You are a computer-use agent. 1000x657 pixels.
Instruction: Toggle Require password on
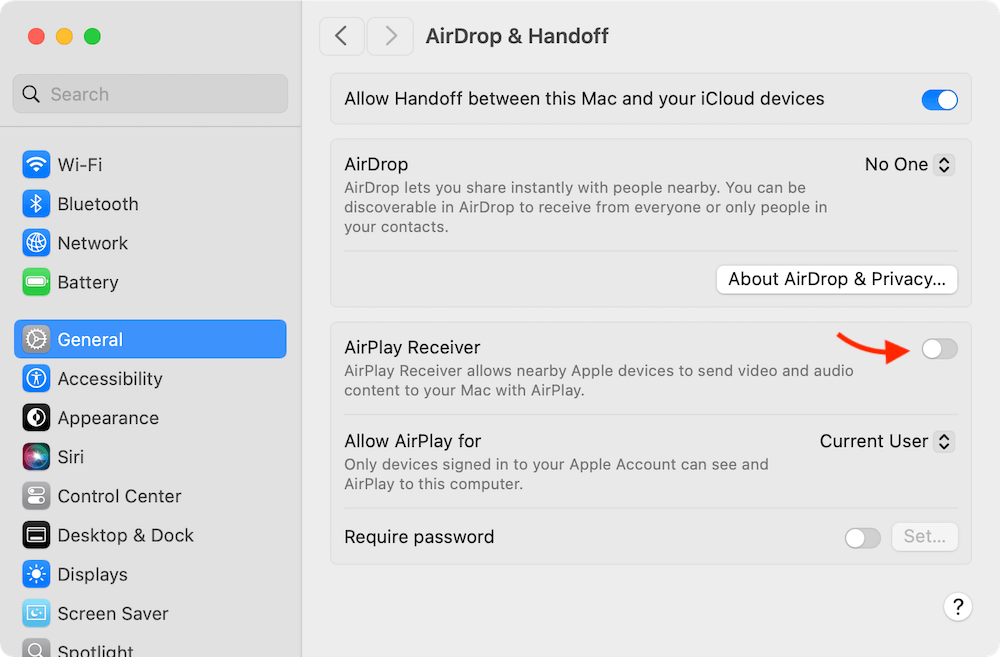pyautogui.click(x=862, y=537)
